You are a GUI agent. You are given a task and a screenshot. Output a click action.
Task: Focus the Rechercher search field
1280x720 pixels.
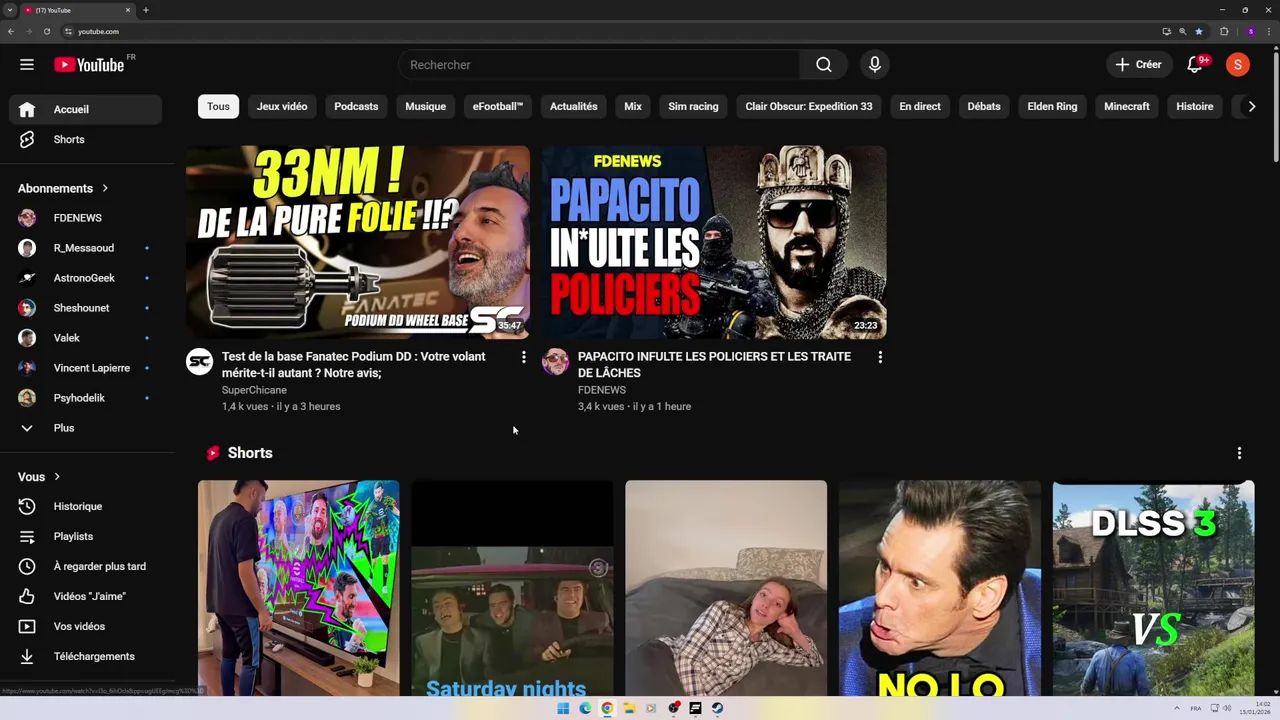pos(599,65)
